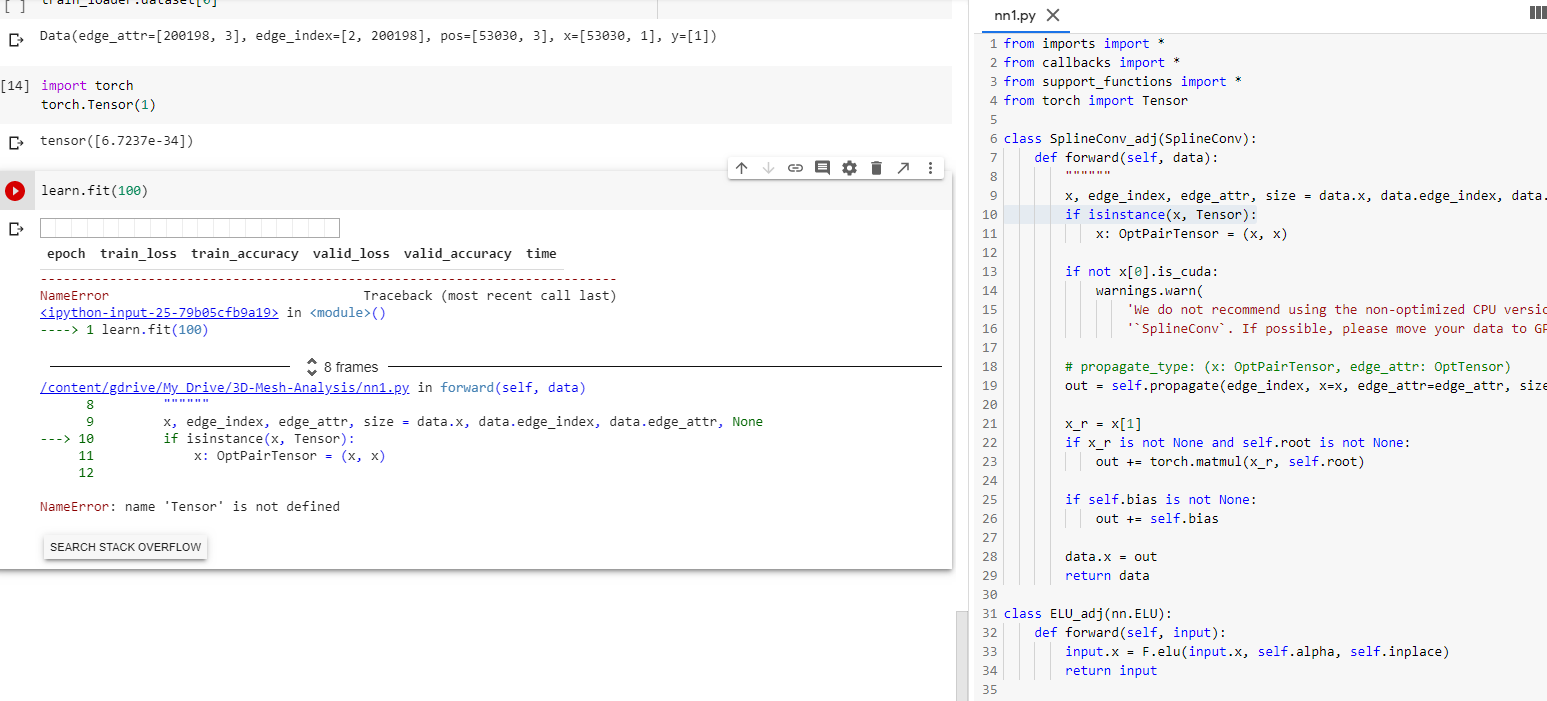Click the SEARCH STACK OVERFLOW button
Viewport: 1547px width, 701px height.
pos(126,547)
